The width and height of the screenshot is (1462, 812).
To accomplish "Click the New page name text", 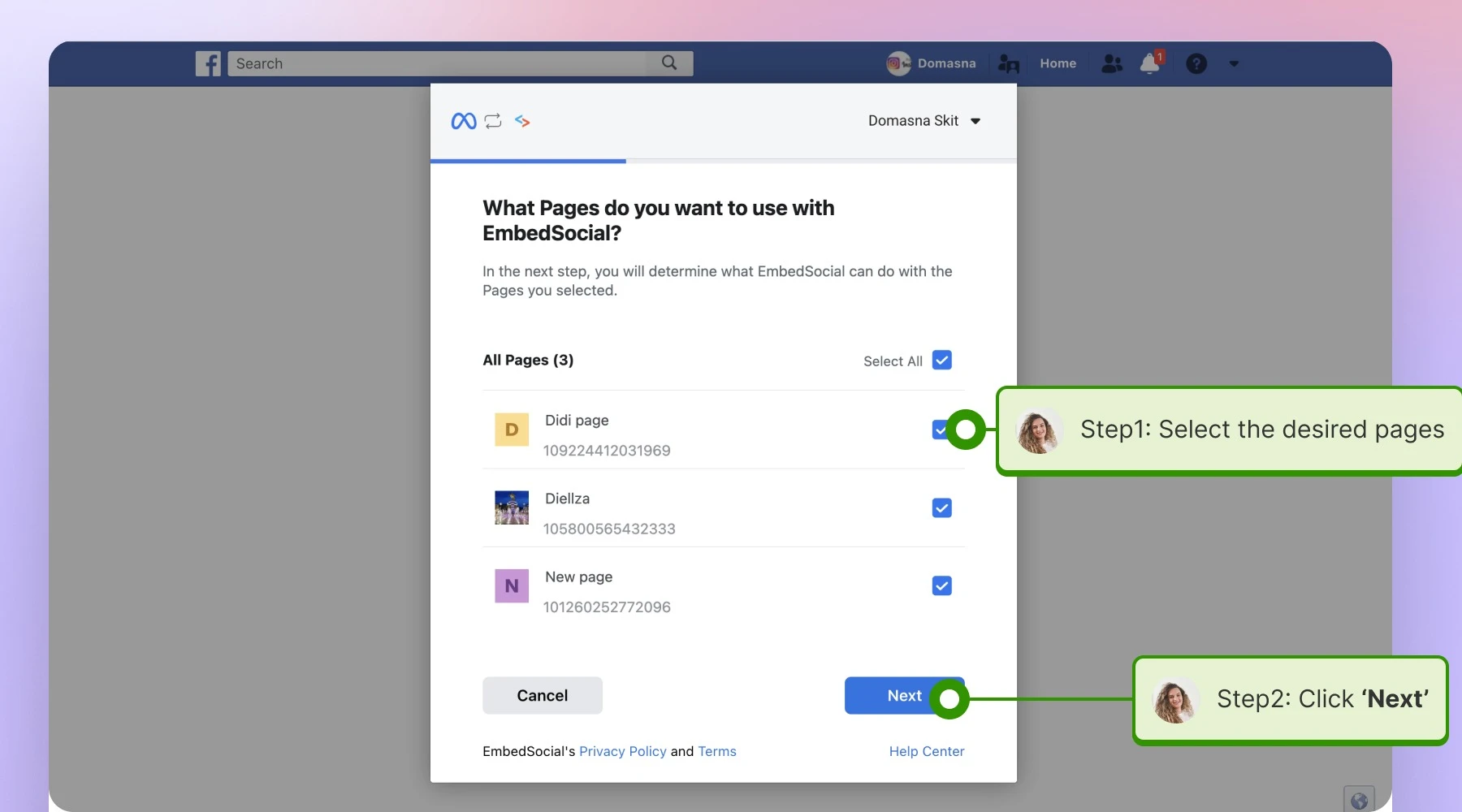I will click(578, 577).
